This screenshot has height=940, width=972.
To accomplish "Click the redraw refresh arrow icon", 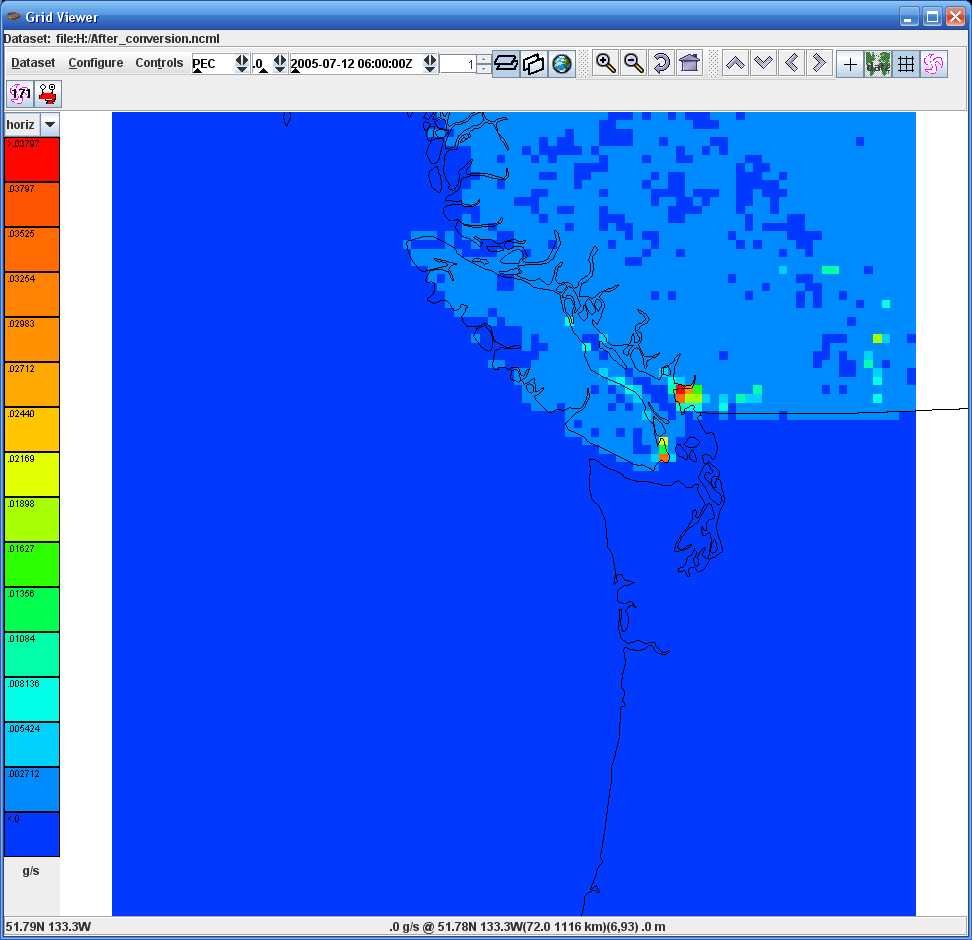I will [661, 63].
